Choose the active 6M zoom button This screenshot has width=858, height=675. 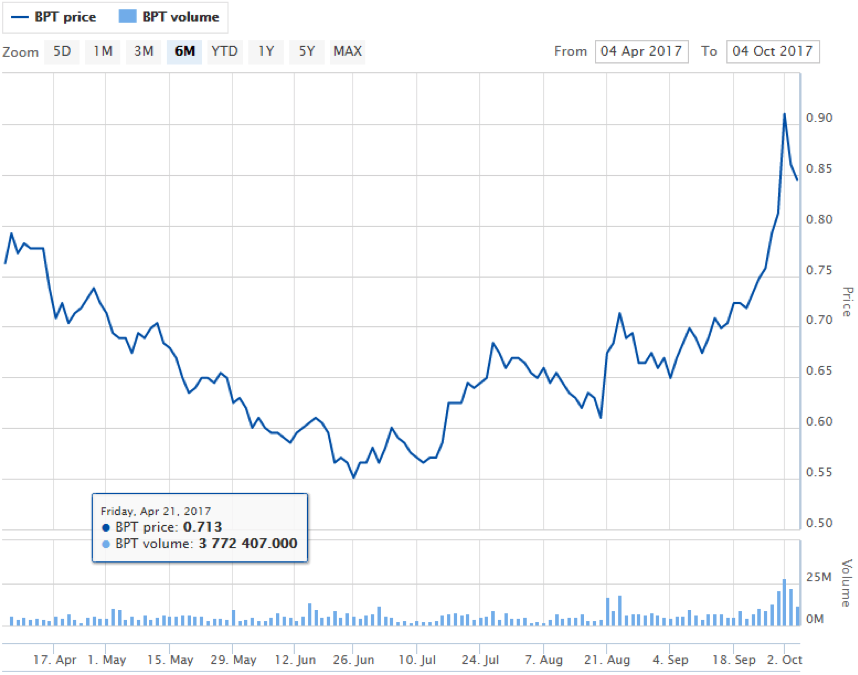pyautogui.click(x=184, y=51)
